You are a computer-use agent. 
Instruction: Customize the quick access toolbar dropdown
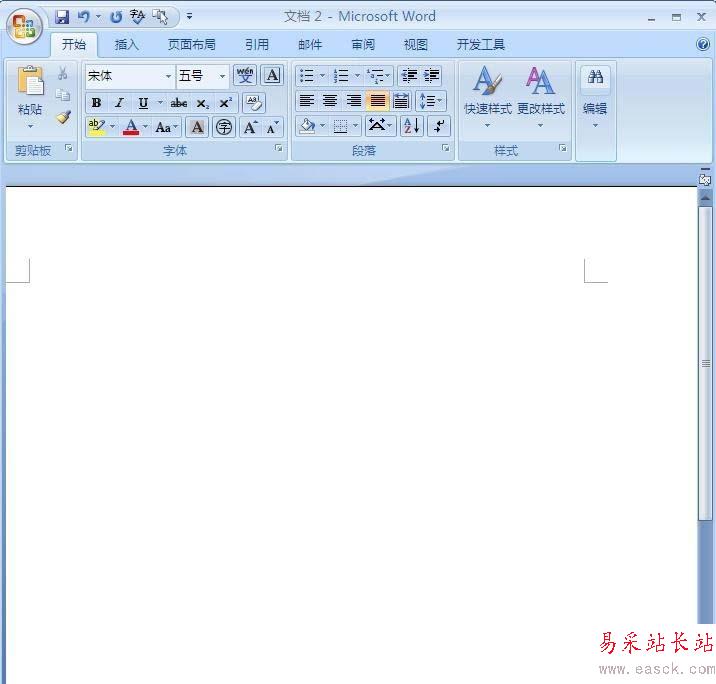[189, 16]
